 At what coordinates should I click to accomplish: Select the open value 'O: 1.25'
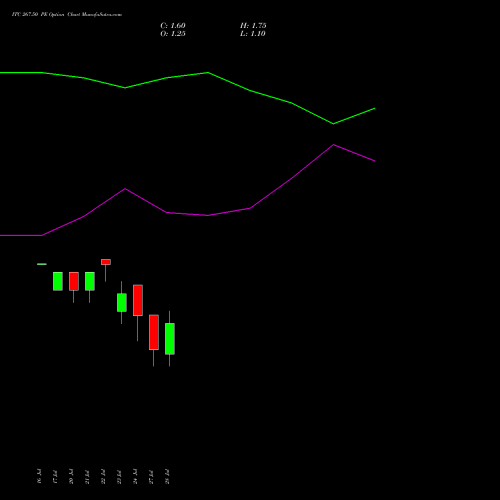(173, 34)
